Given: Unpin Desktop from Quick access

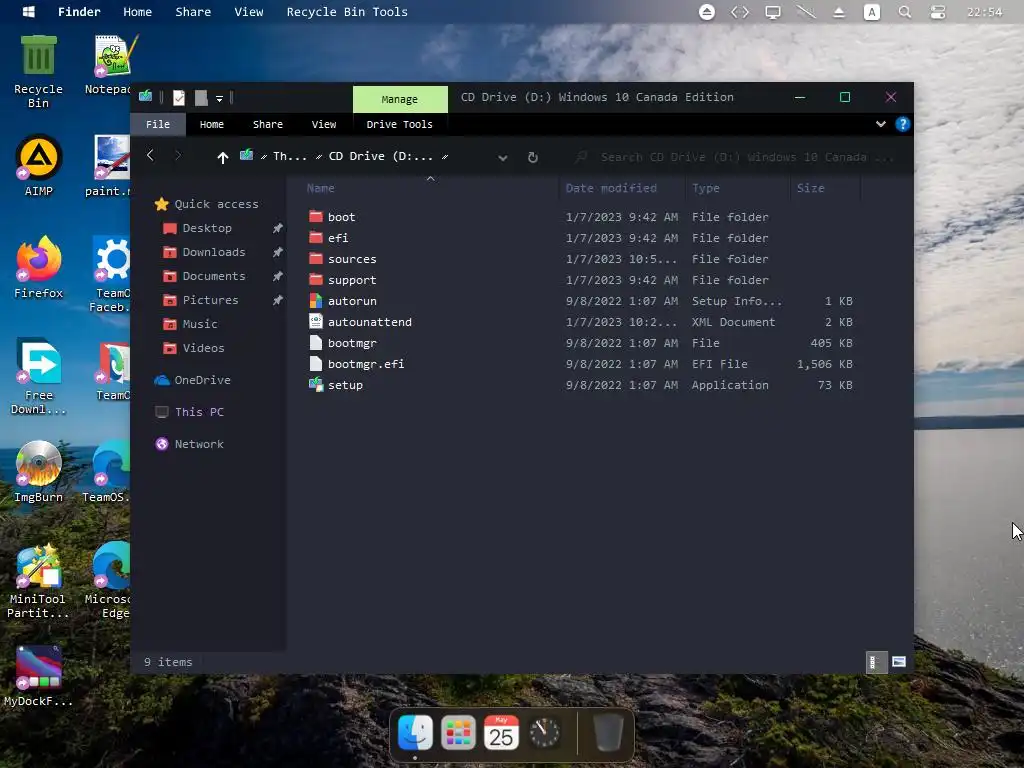Looking at the screenshot, I should [x=278, y=228].
